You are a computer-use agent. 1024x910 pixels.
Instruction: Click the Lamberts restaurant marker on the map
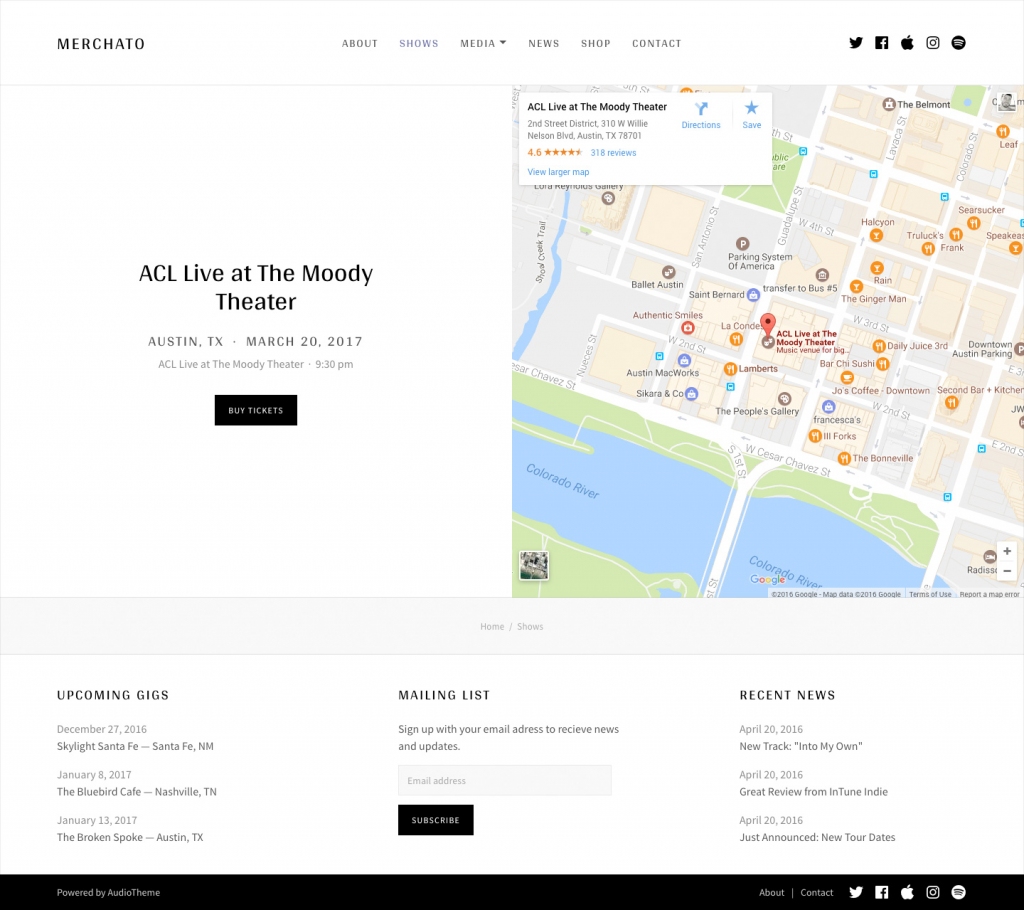731,369
